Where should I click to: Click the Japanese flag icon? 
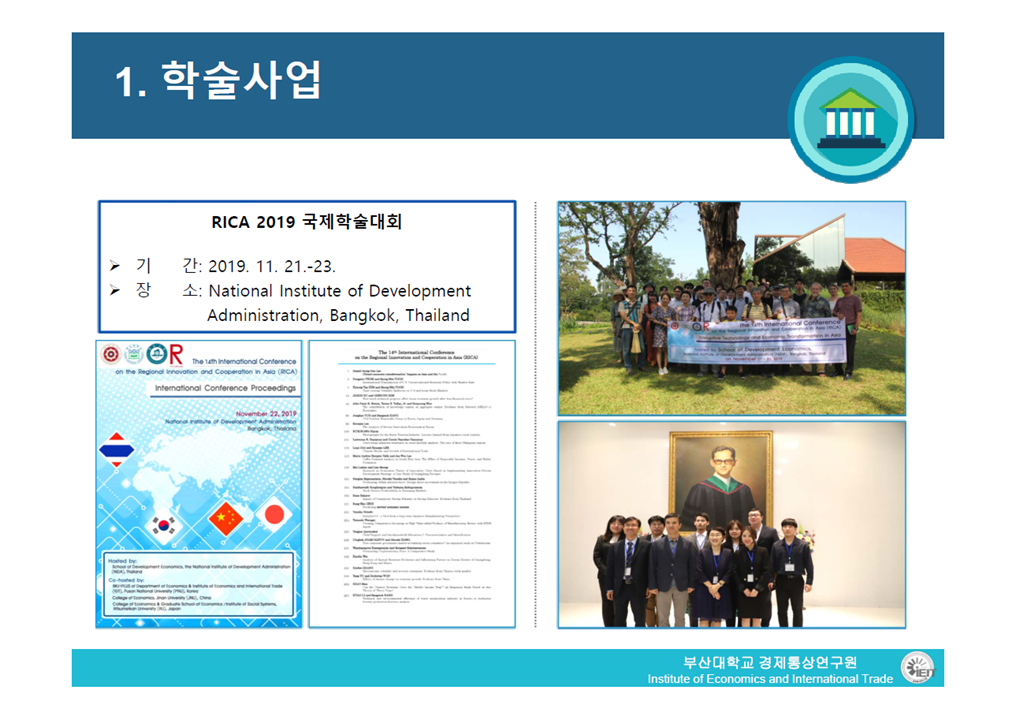[x=273, y=514]
